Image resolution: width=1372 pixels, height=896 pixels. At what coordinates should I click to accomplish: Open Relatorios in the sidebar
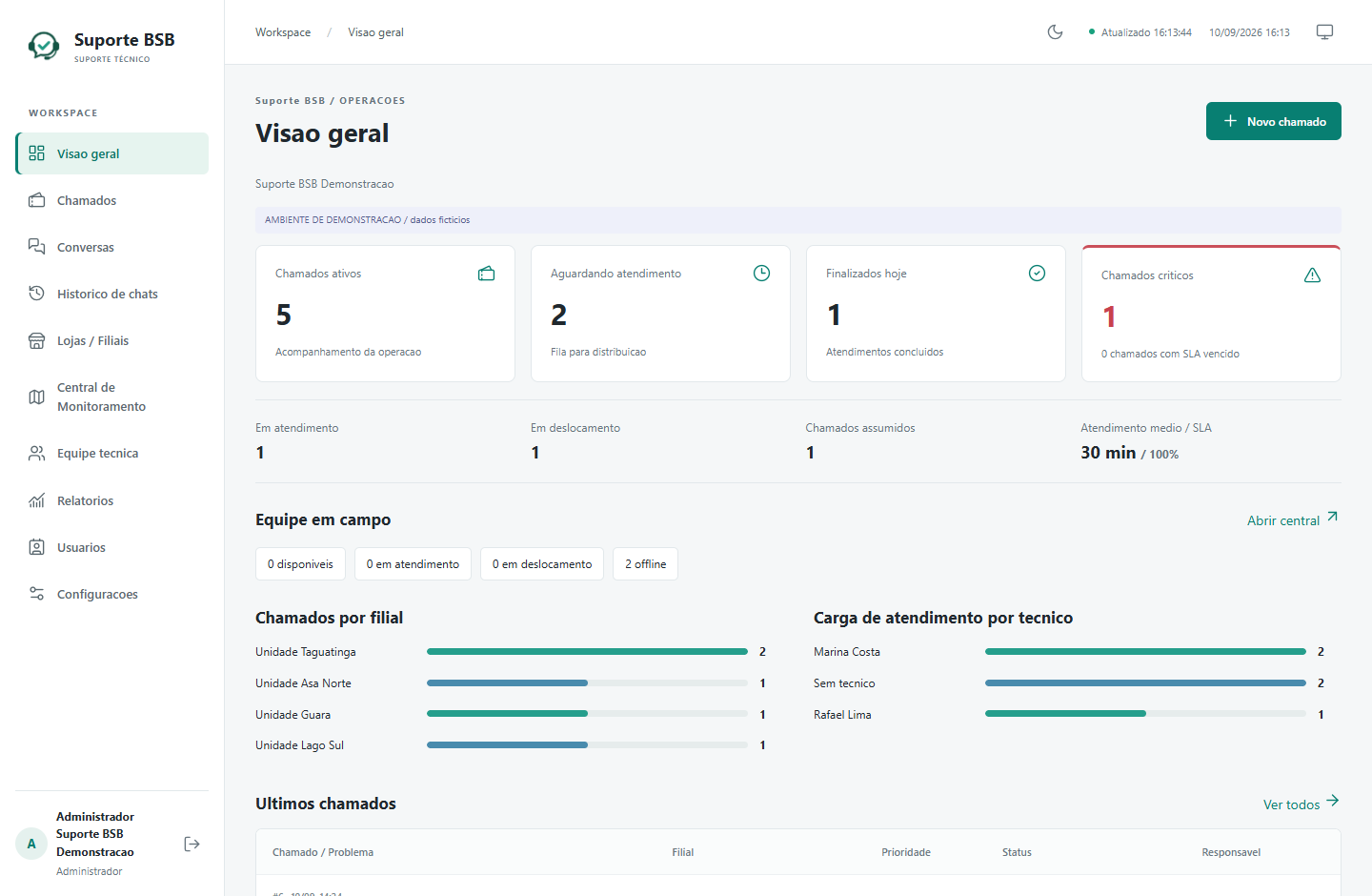[112, 500]
